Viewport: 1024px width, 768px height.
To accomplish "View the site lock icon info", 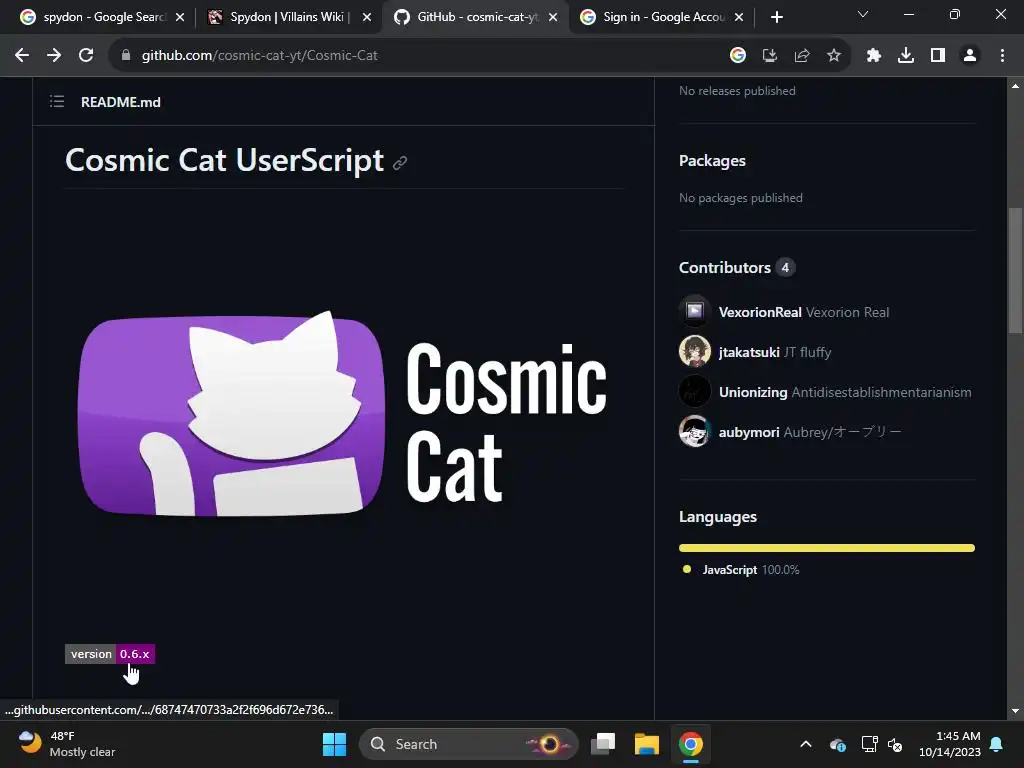I will click(126, 56).
